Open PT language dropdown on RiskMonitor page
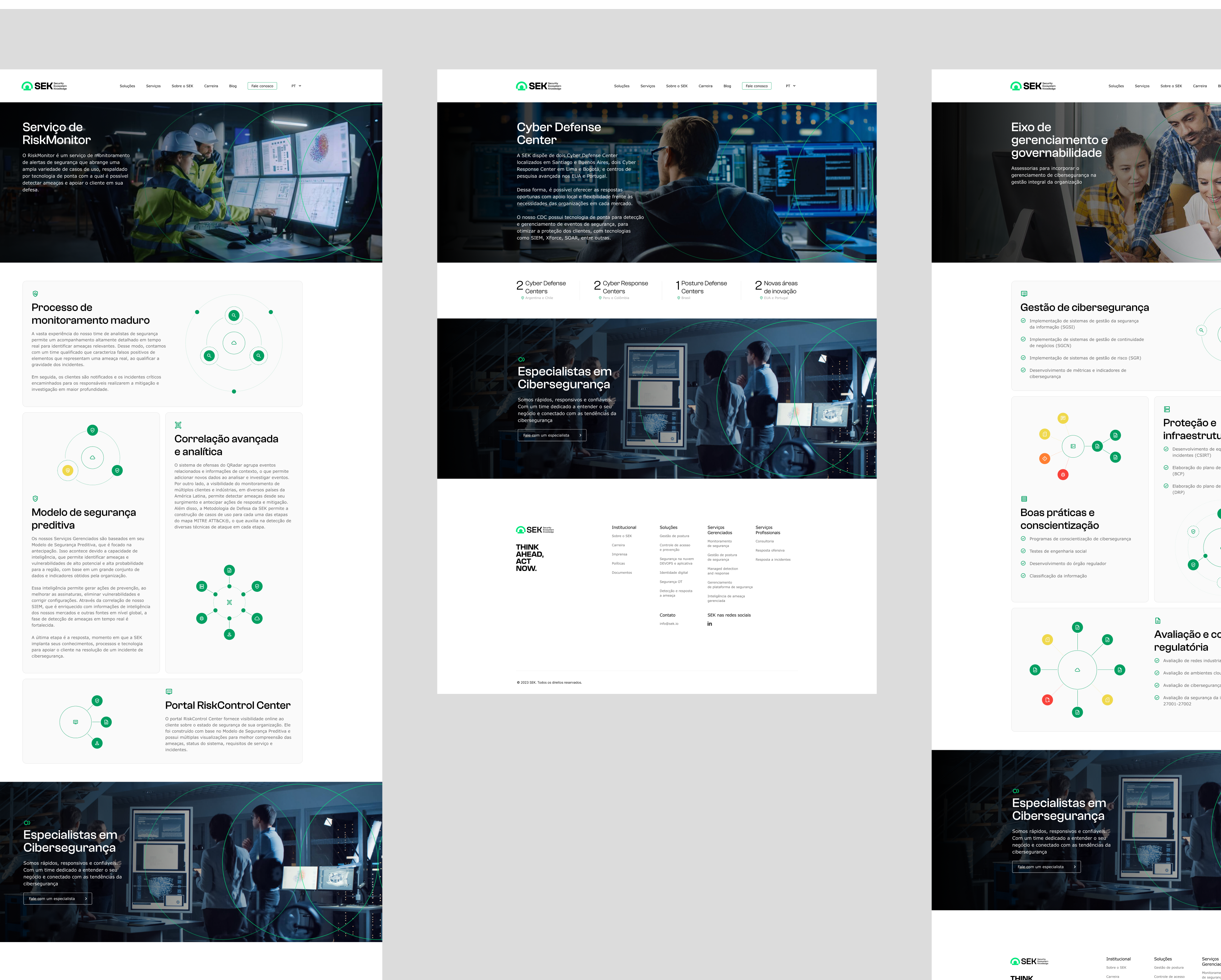Viewport: 1221px width, 980px height. coord(296,86)
